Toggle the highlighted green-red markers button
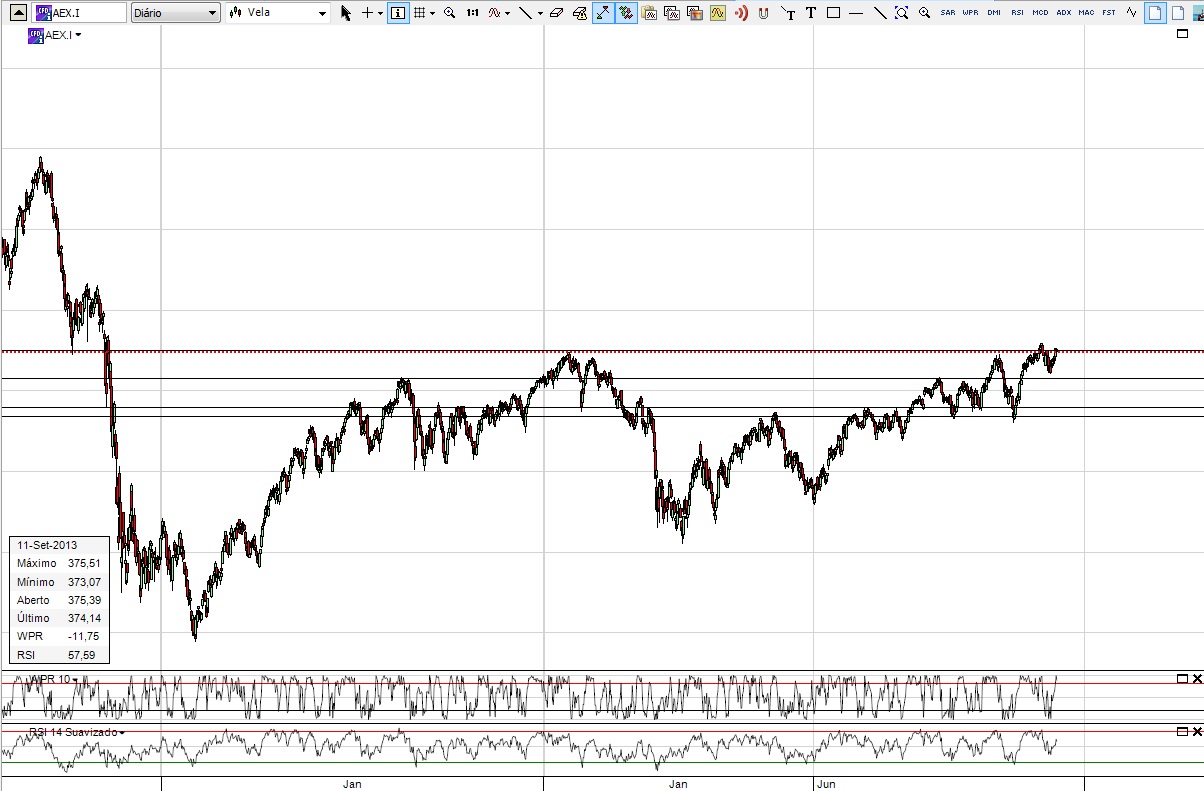The height and width of the screenshot is (791, 1204). pyautogui.click(x=626, y=13)
